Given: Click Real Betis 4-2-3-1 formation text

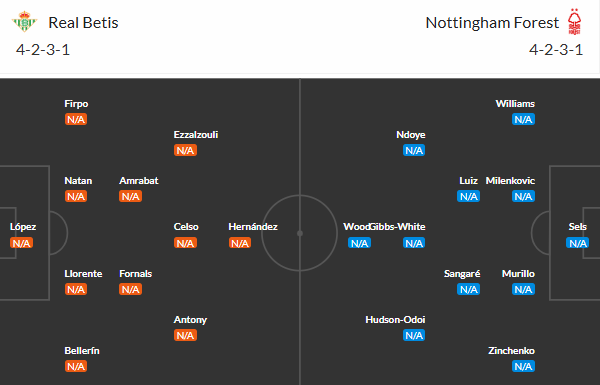Looking at the screenshot, I should pos(43,50).
